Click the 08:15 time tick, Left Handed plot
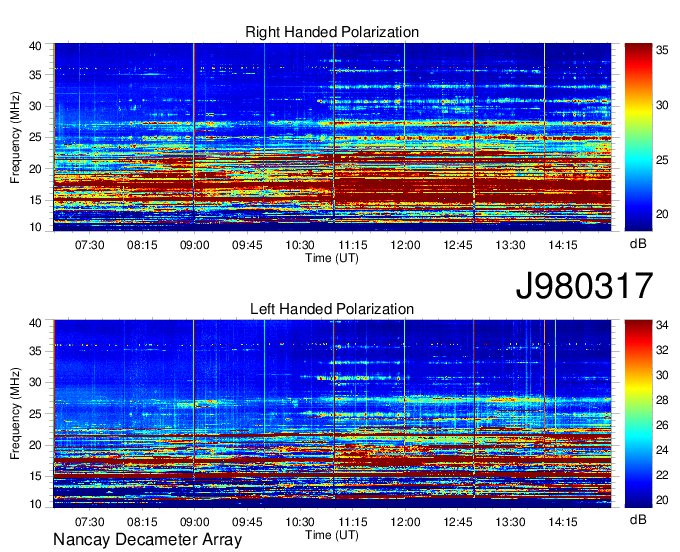The width and height of the screenshot is (680, 552). pos(142,522)
